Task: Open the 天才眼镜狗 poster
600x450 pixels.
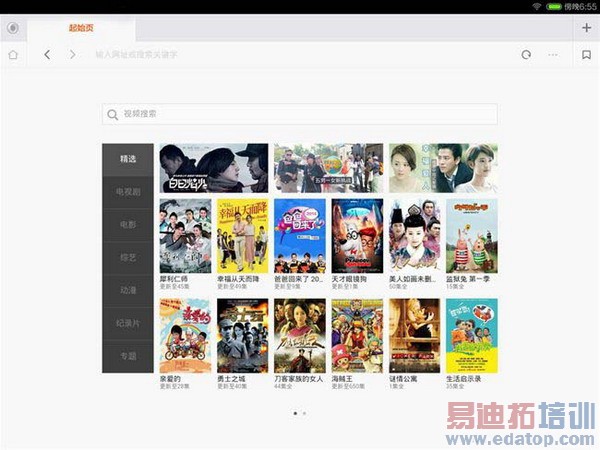Action: coord(357,236)
